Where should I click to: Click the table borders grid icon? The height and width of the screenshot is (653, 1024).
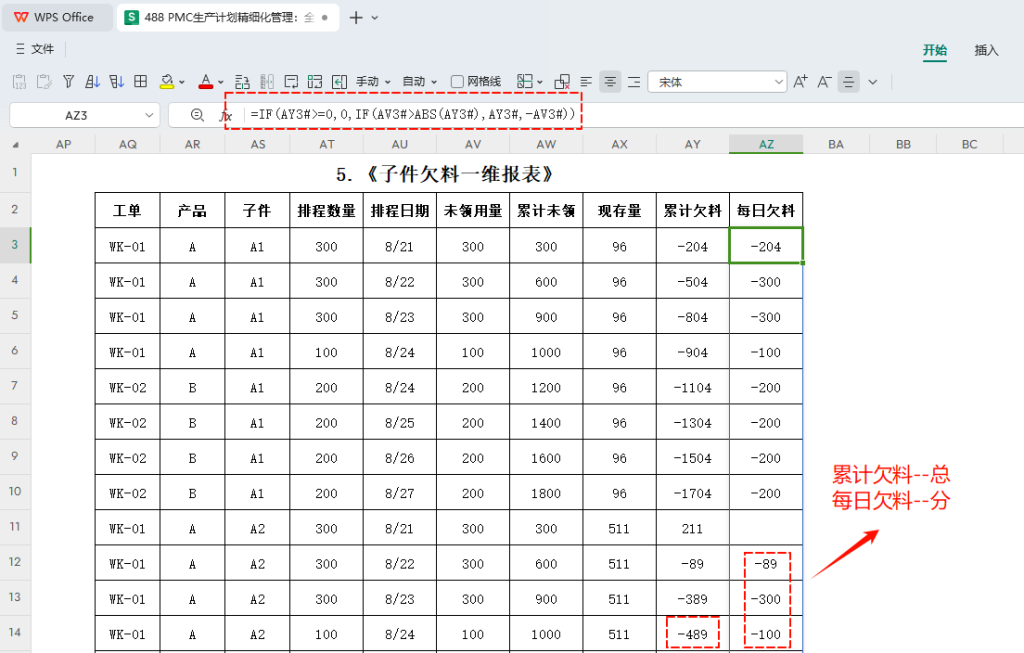coord(140,82)
